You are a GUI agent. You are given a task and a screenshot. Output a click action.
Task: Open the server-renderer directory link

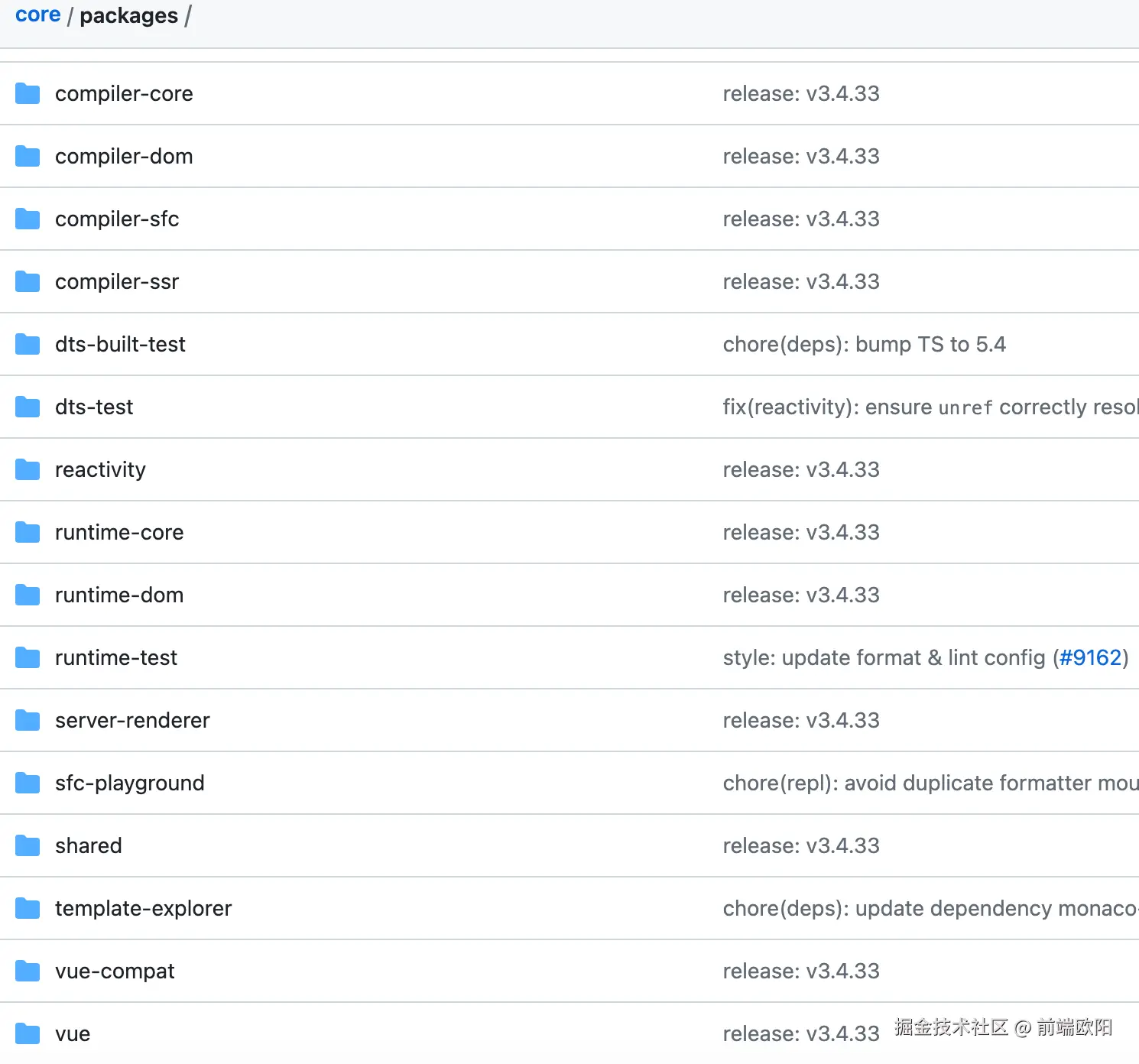(x=132, y=721)
